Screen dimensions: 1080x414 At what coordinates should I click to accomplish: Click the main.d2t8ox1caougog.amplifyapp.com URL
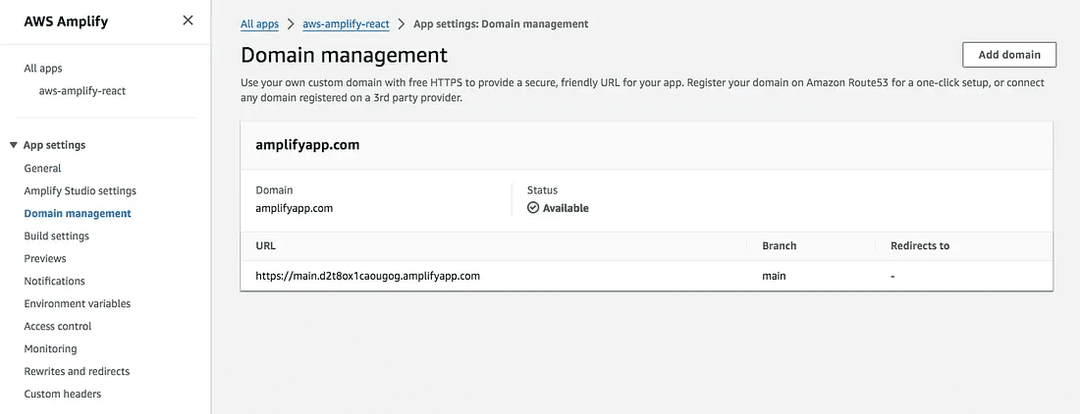pos(368,276)
